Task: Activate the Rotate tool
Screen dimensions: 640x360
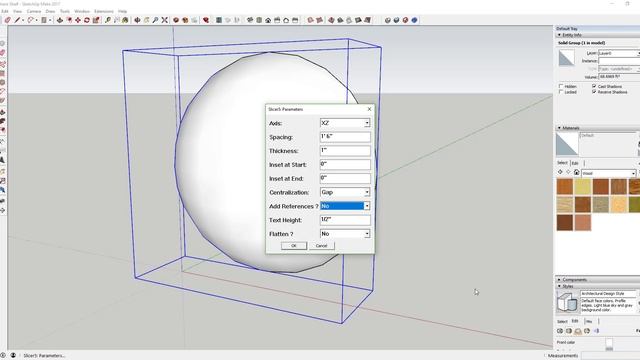Action: click(x=87, y=20)
